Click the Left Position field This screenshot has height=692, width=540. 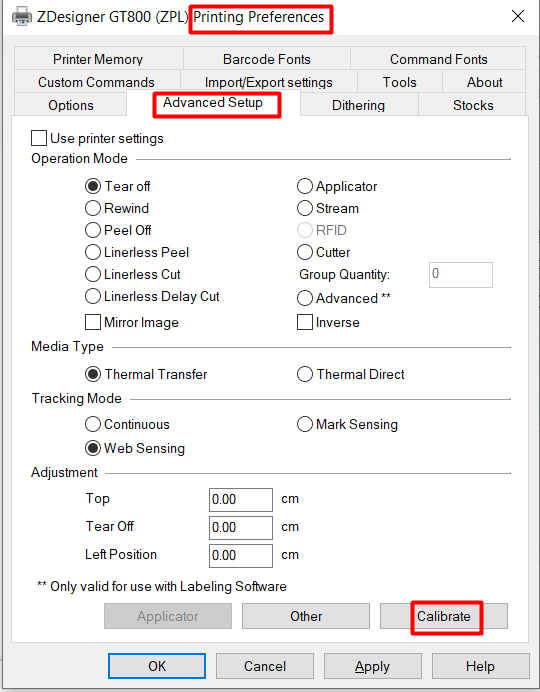click(x=241, y=556)
